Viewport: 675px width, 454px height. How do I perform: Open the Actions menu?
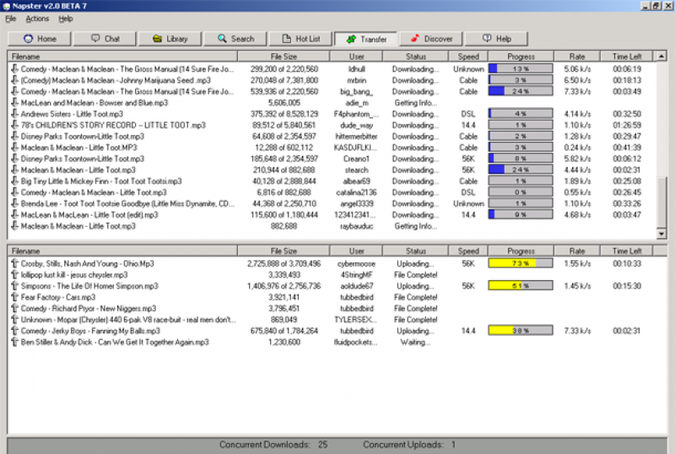pyautogui.click(x=37, y=19)
